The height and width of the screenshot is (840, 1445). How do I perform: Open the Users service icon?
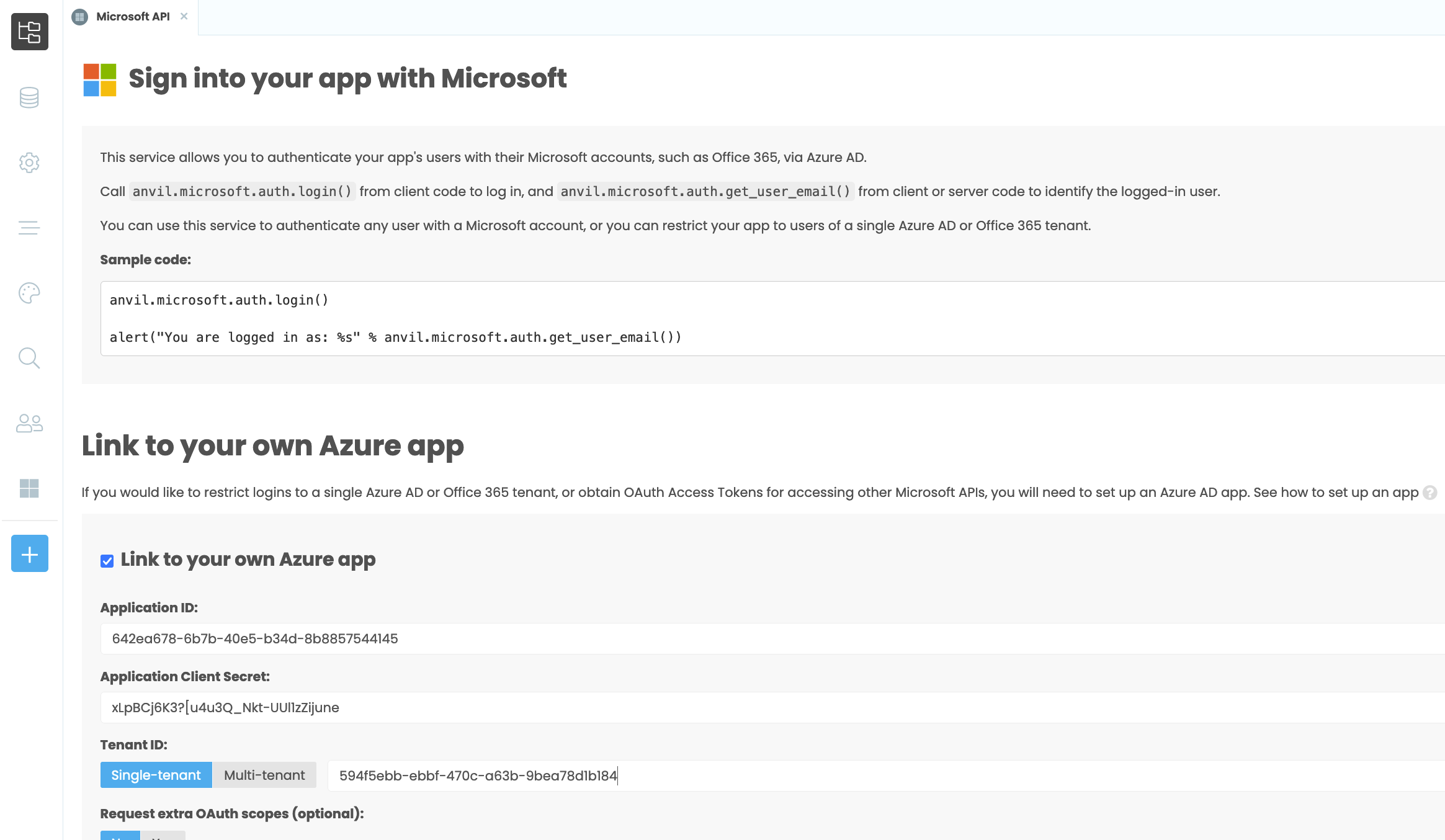pyautogui.click(x=29, y=424)
